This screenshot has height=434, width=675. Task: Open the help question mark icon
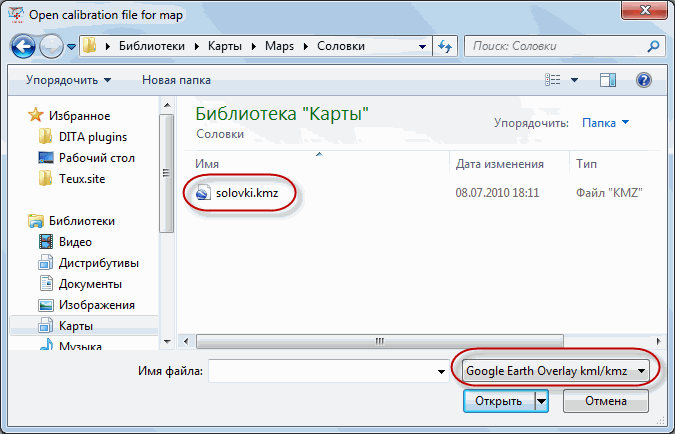[x=644, y=80]
